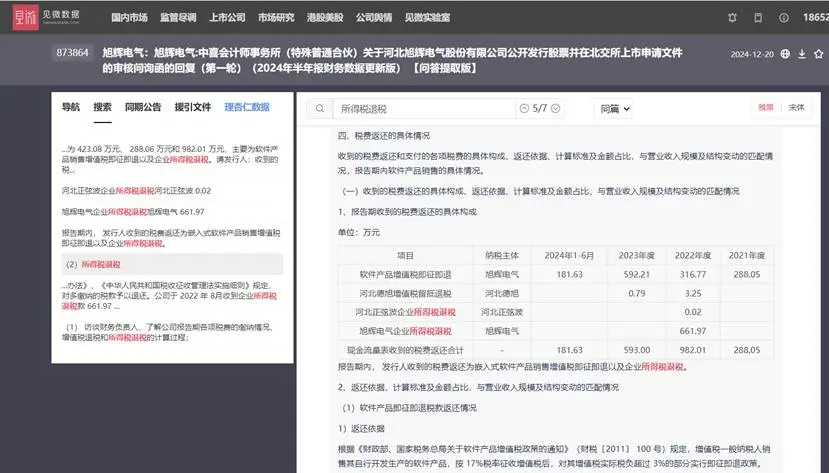Click the heading 四、税费返还的具体情况
829x473 pixels.
tap(384, 136)
